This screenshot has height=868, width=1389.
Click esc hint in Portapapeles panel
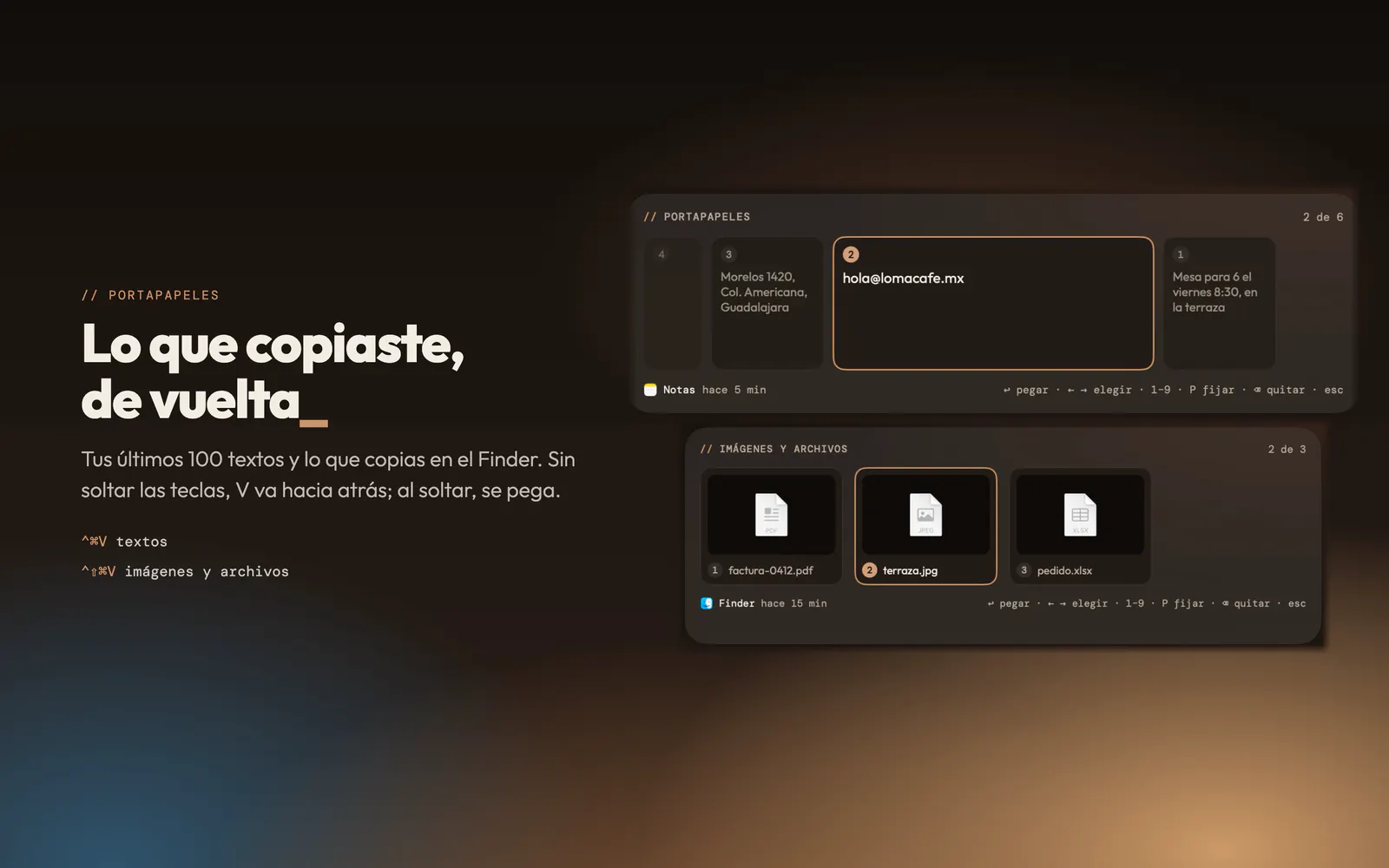tap(1333, 391)
